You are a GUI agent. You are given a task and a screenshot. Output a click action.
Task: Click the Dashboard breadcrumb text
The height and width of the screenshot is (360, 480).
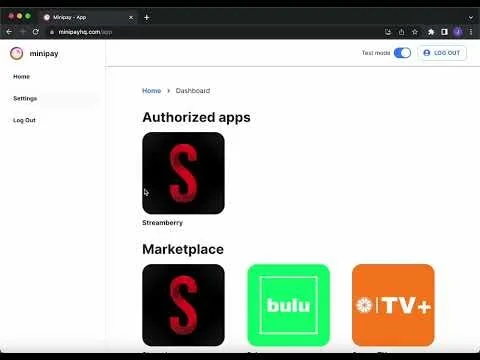[193, 91]
